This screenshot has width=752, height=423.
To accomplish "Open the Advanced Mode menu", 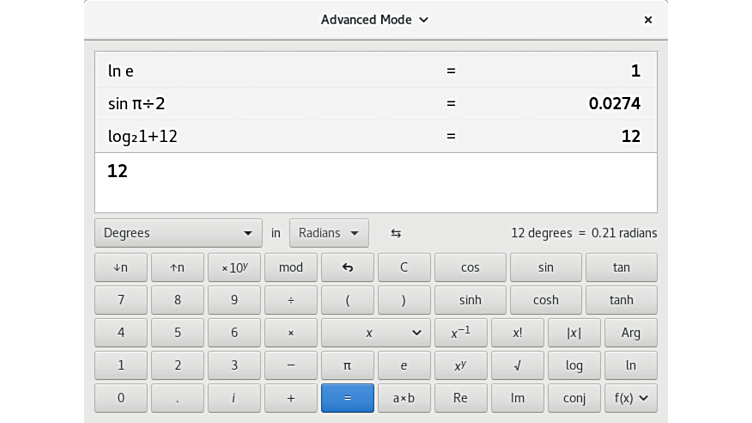I will (375, 19).
